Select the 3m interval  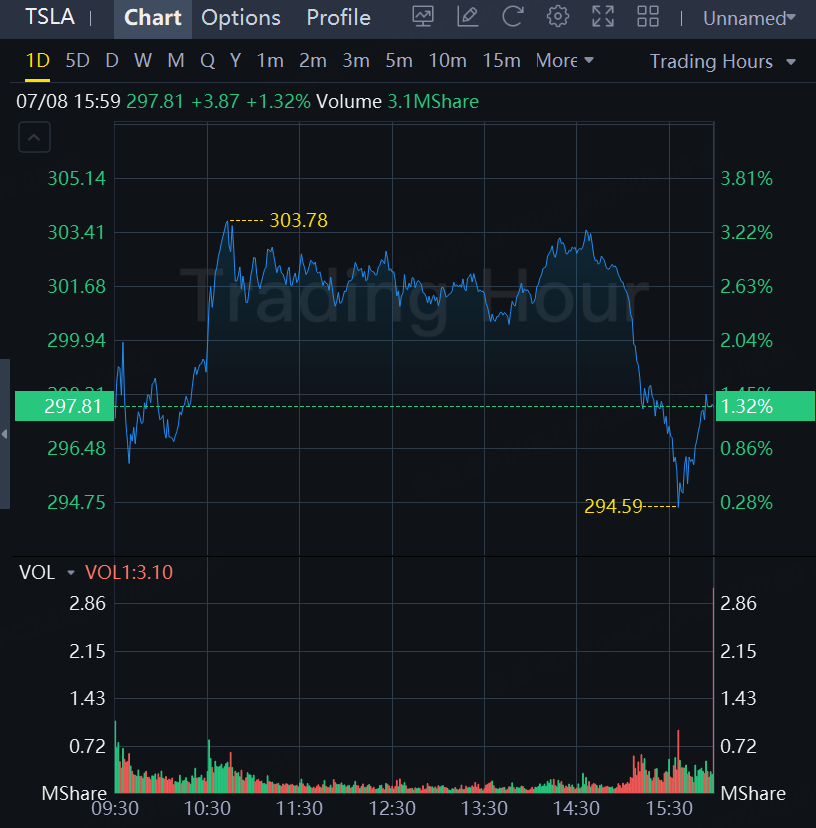tap(356, 61)
